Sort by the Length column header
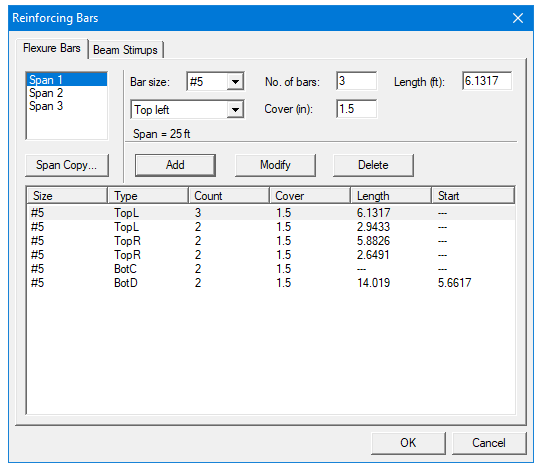Screen dimensions: 540x469 pos(391,196)
